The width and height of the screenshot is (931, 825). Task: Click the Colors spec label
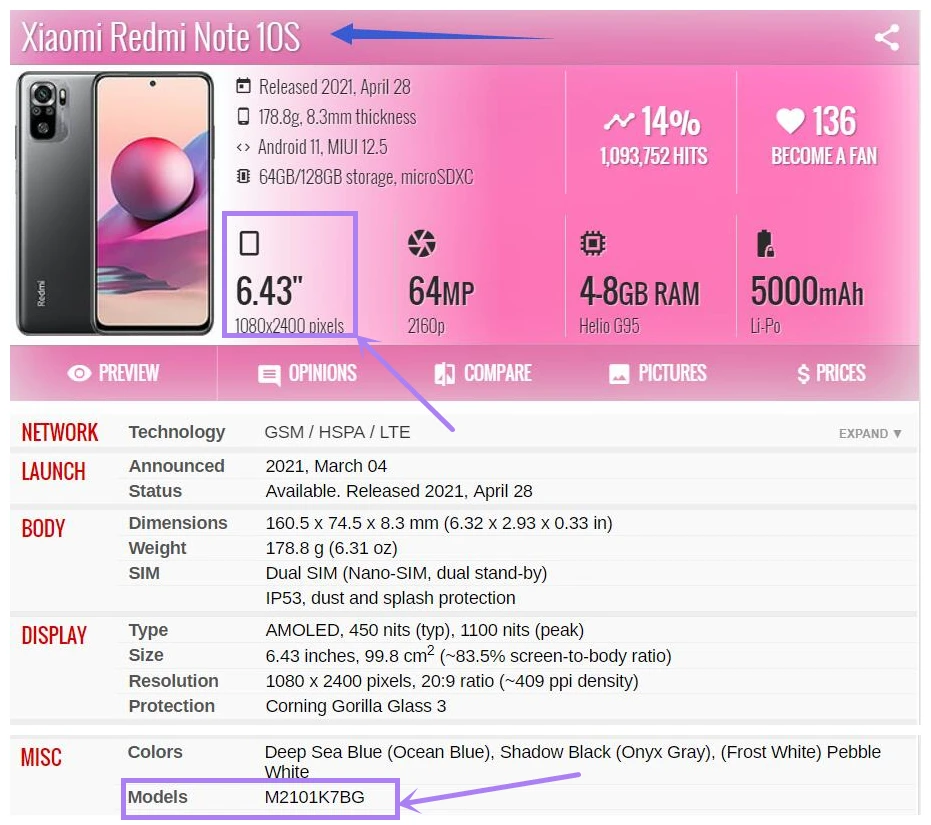tap(155, 752)
